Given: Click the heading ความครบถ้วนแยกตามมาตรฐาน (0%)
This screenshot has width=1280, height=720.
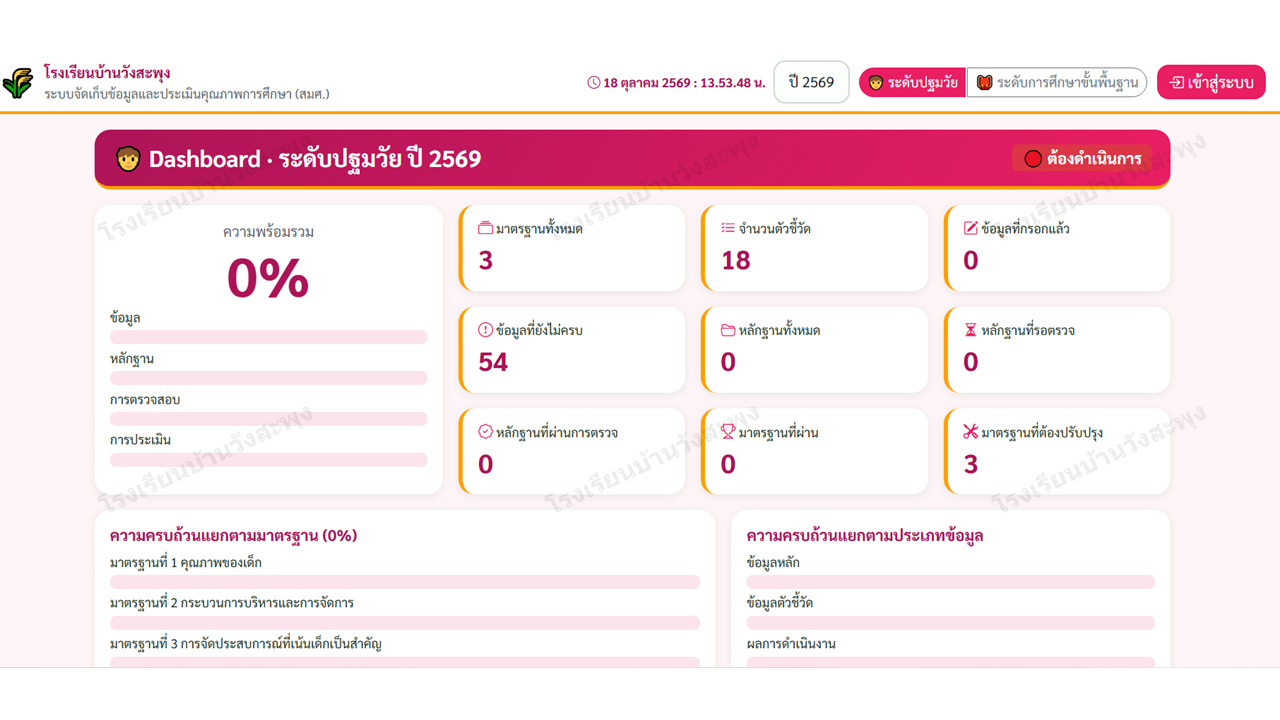Looking at the screenshot, I should [x=233, y=535].
